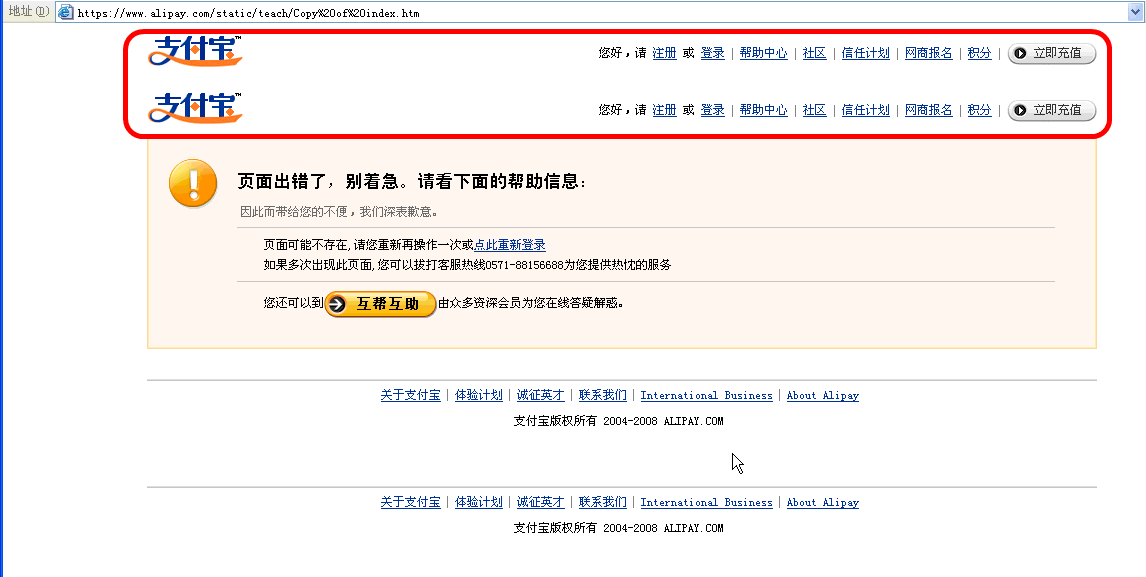The image size is (1146, 577).
Task: Go to 社区 in the lower header row
Action: tap(814, 110)
